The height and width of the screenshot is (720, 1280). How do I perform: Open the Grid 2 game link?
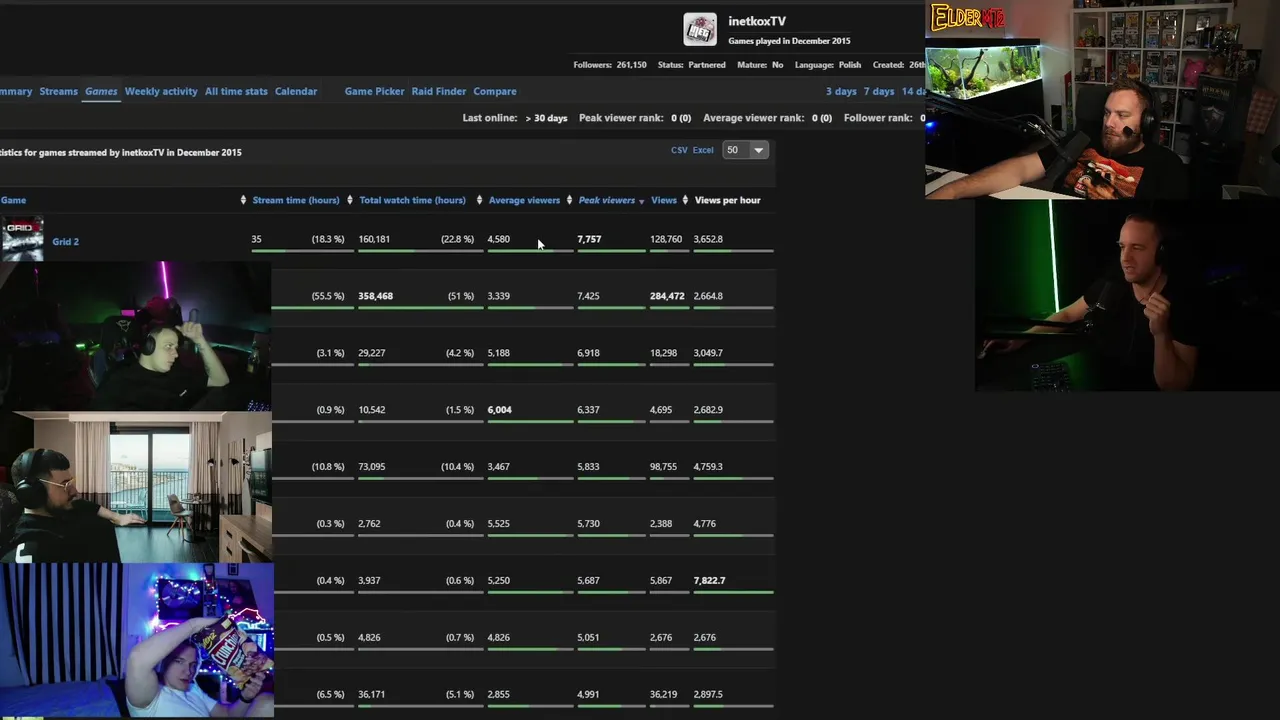[65, 241]
